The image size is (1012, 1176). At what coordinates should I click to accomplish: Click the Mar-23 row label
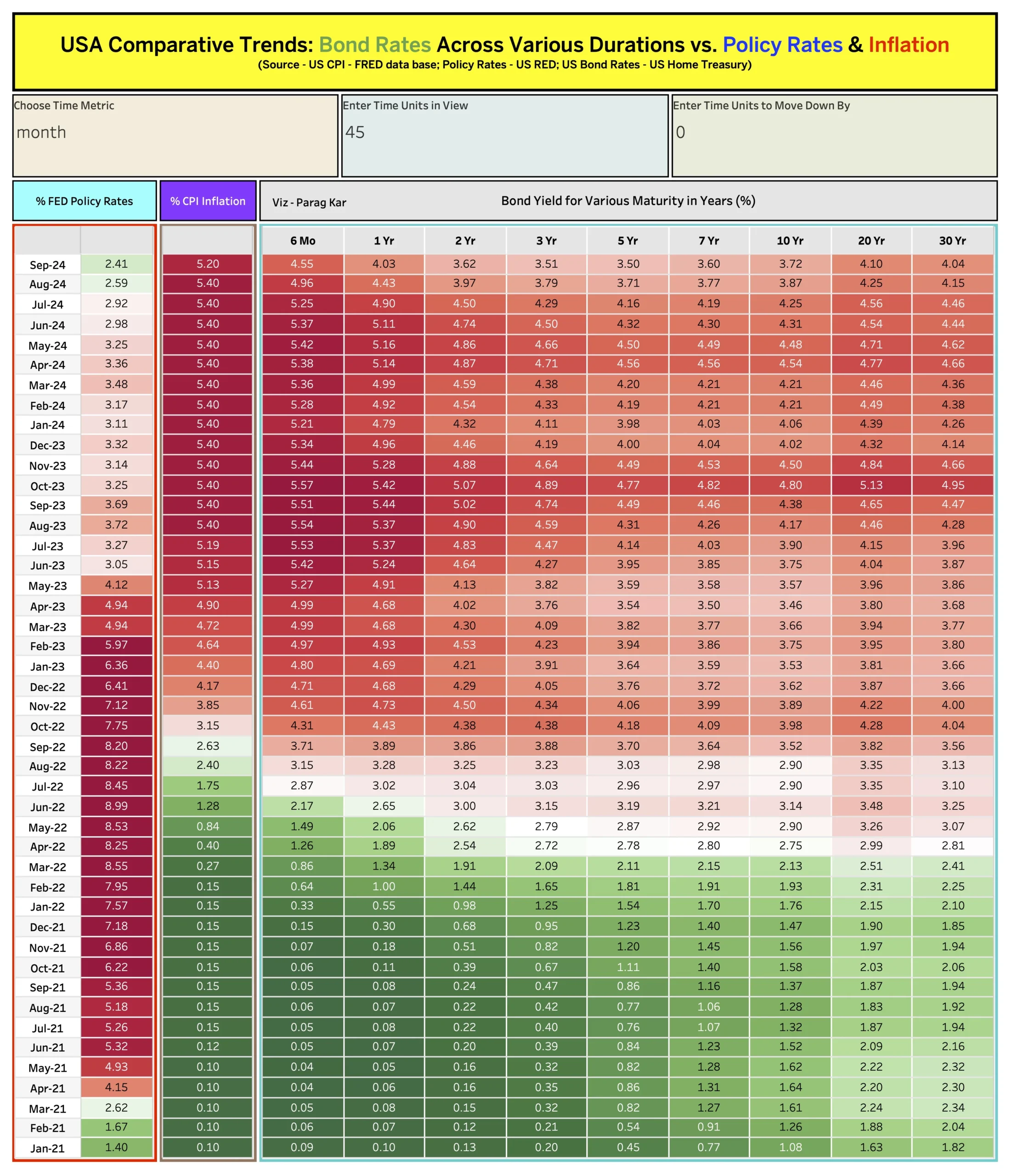tap(47, 626)
